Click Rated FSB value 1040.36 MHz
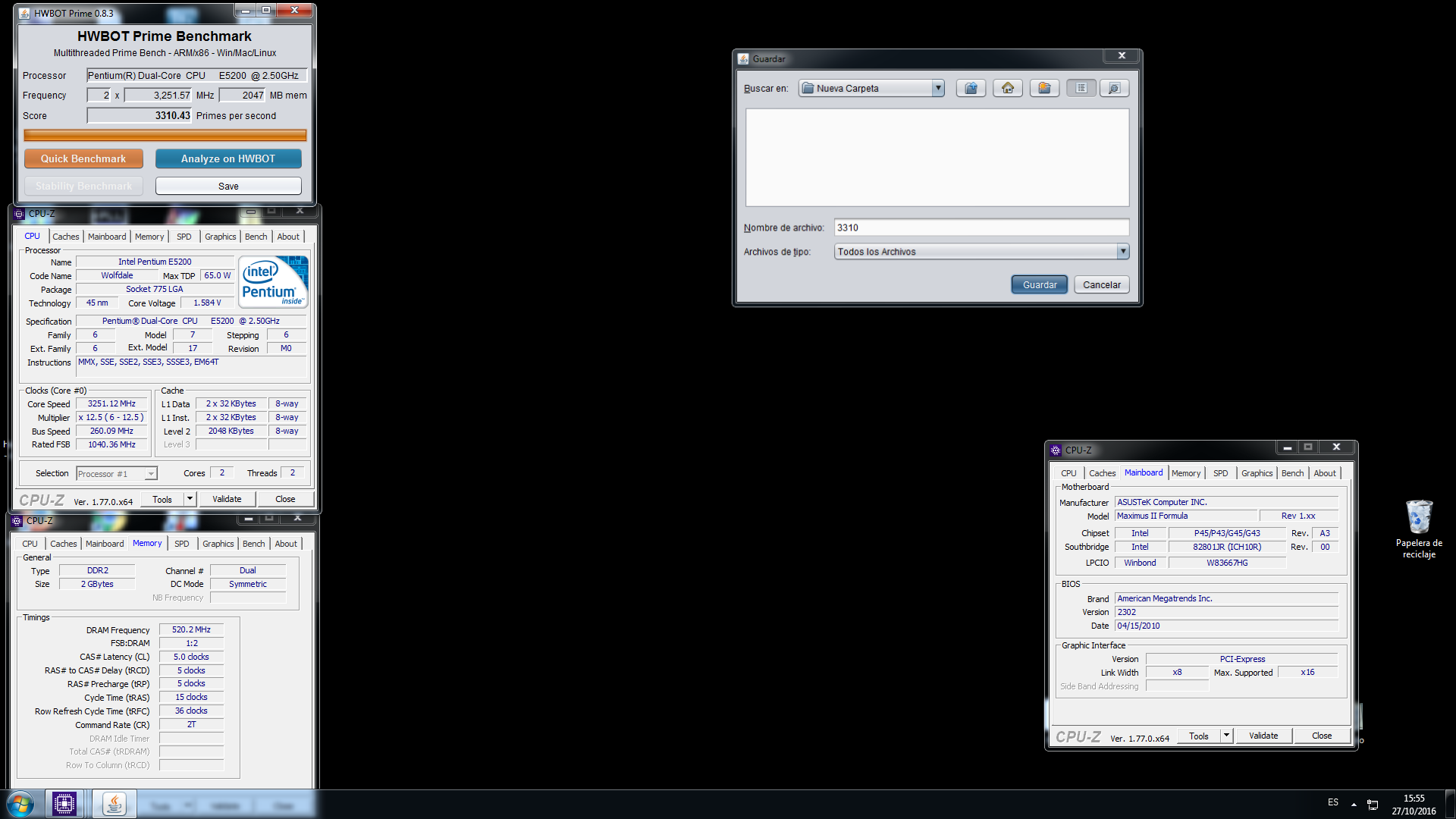 [111, 444]
